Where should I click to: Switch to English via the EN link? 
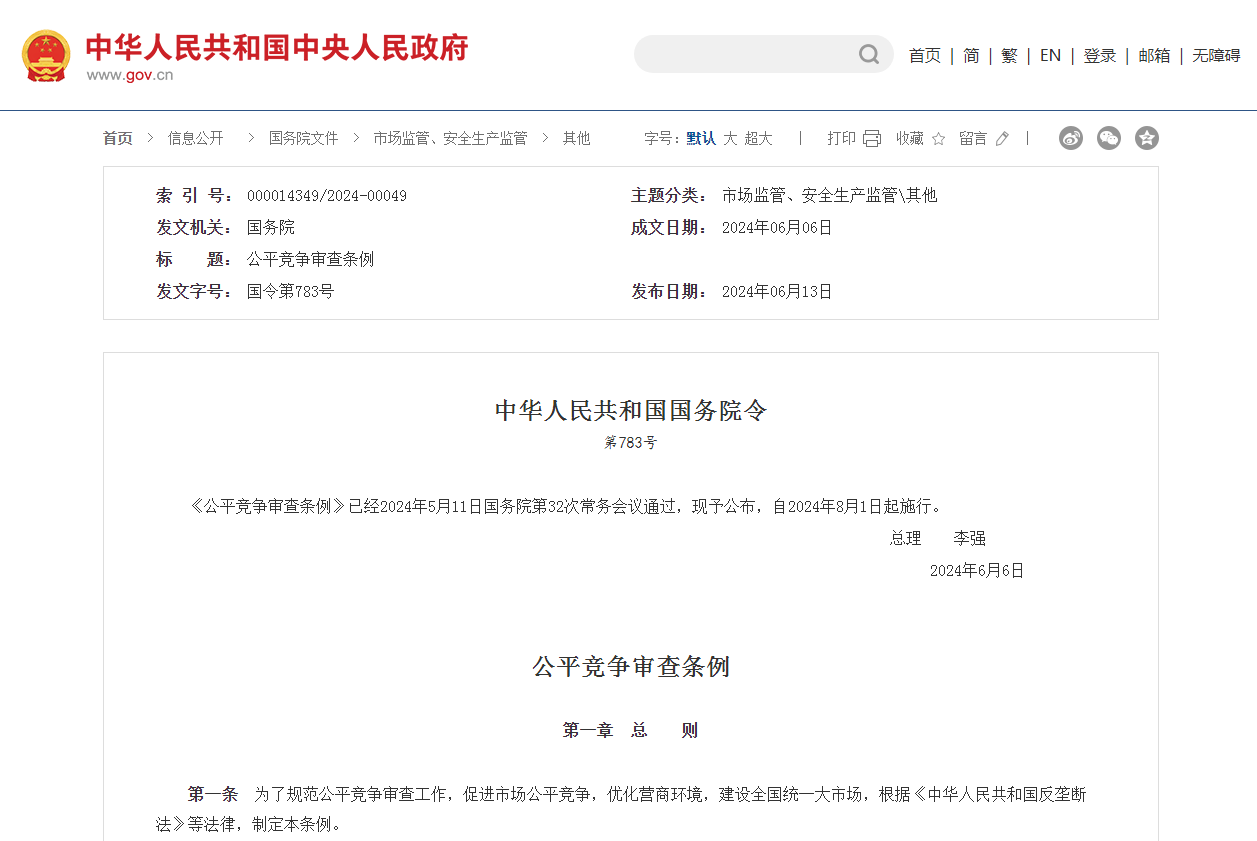pos(1049,55)
